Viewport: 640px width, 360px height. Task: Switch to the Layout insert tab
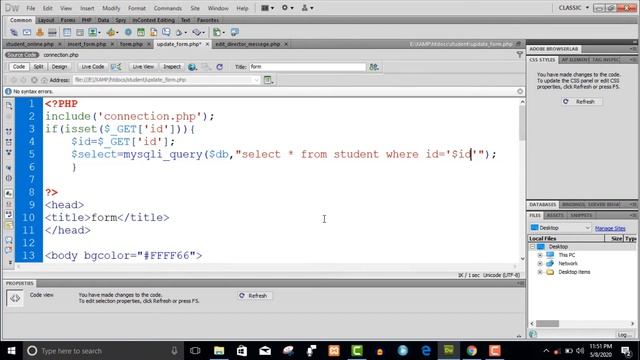coord(46,20)
